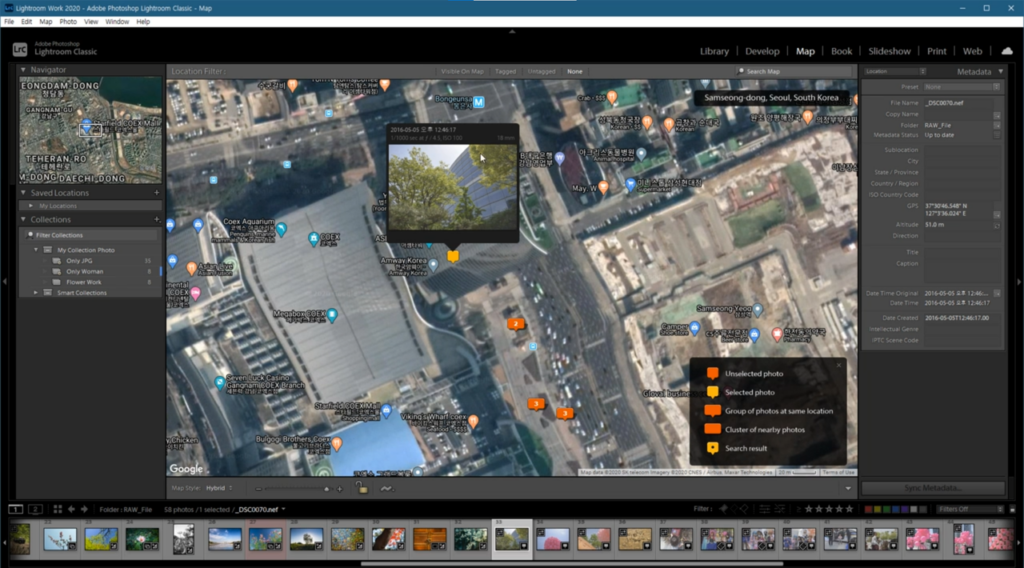Collapse My Collection Photo set
The width and height of the screenshot is (1024, 568).
tap(36, 249)
